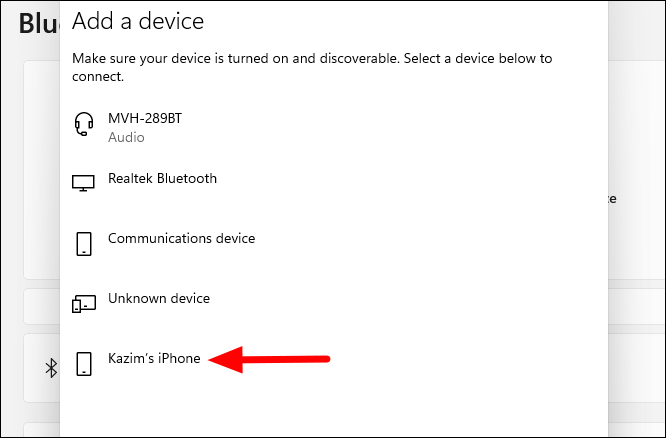666x438 pixels.
Task: Click the partially hidden Blu page title
Action: [x=38, y=24]
